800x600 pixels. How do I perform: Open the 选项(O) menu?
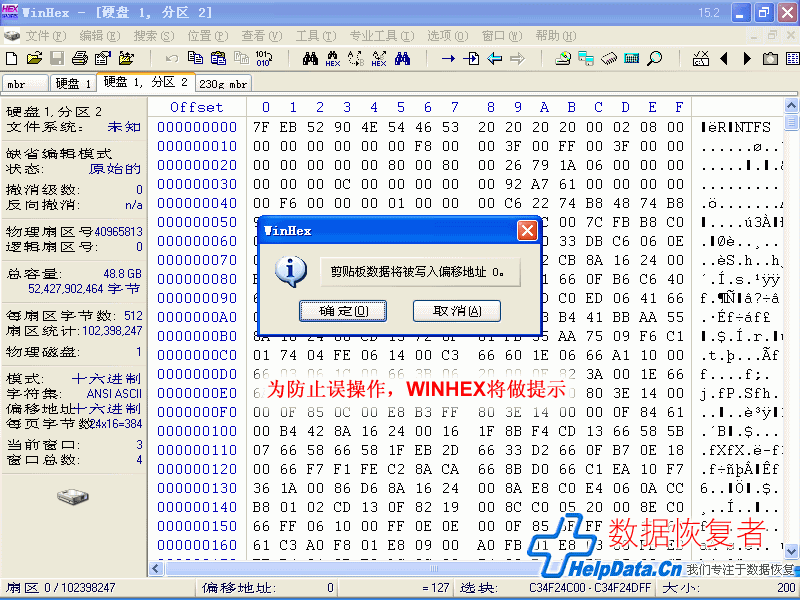pyautogui.click(x=447, y=36)
